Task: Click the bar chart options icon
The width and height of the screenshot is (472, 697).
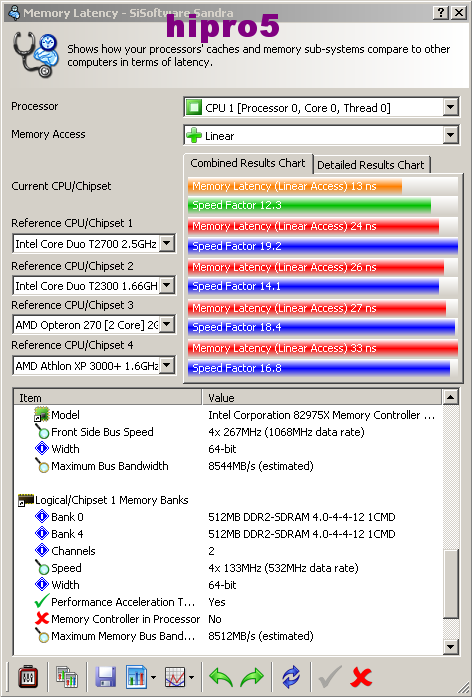Action: [136, 677]
